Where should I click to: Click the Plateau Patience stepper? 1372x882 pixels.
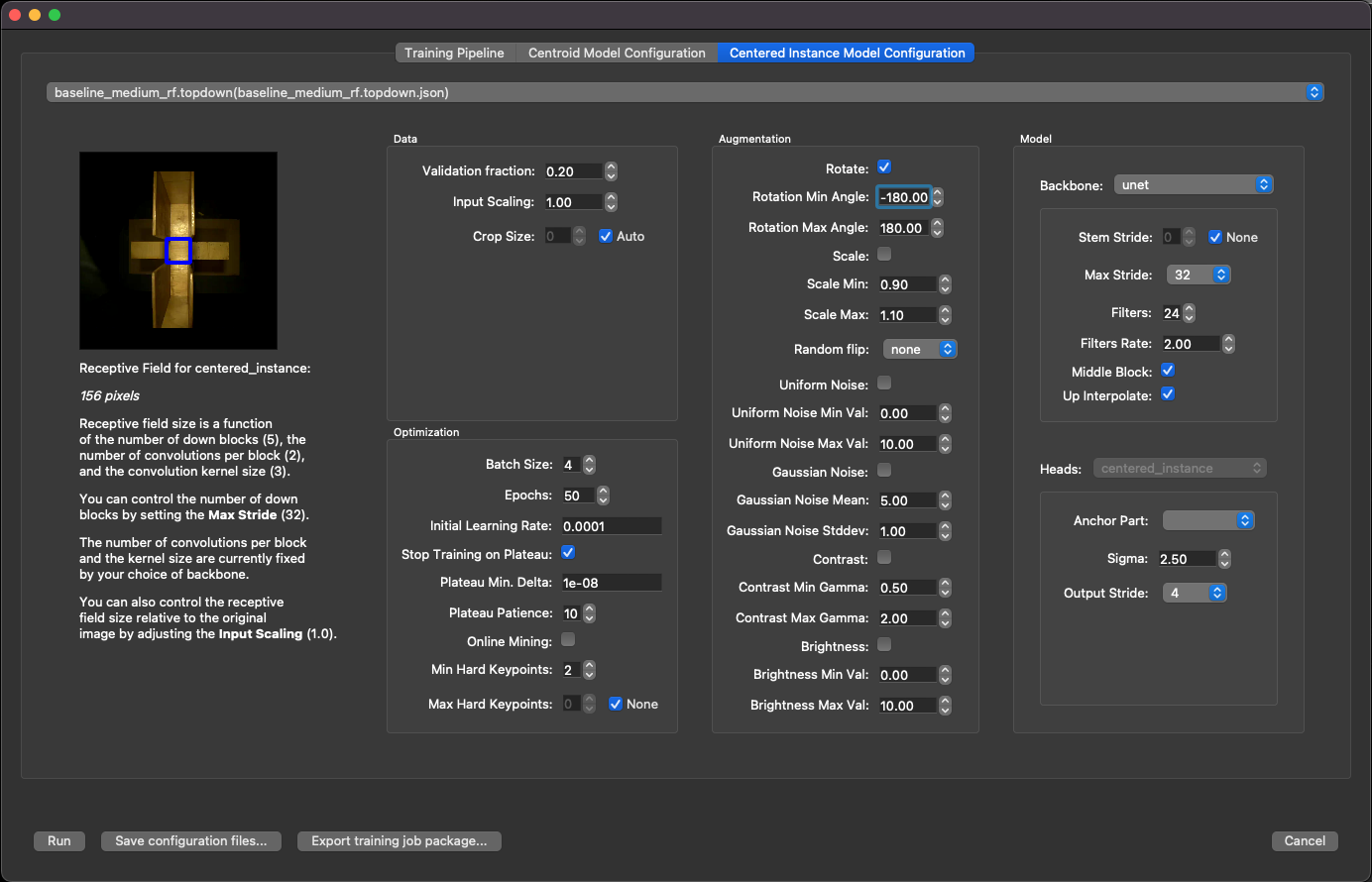[589, 613]
